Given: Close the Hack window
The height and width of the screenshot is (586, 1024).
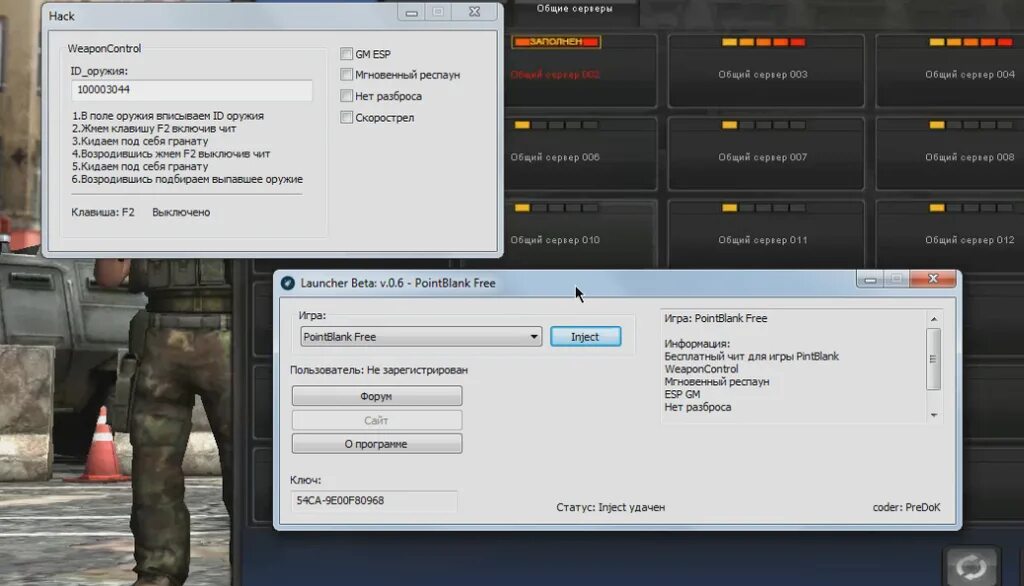Looking at the screenshot, I should point(475,12).
